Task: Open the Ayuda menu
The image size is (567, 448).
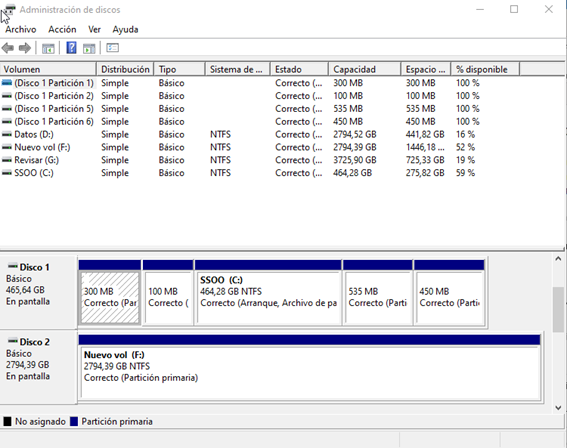Action: click(x=125, y=29)
